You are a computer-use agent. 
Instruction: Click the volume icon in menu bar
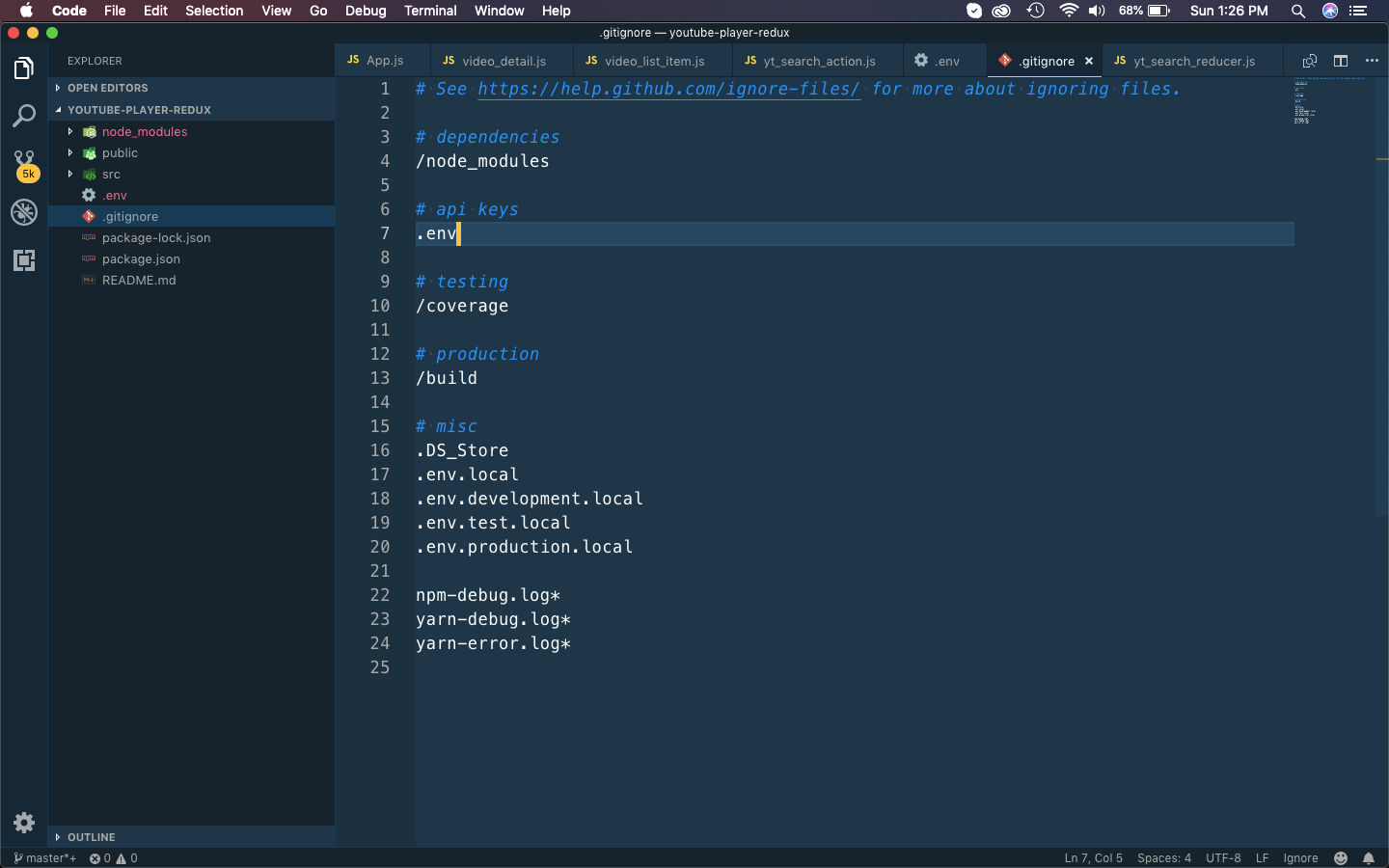[x=1097, y=11]
